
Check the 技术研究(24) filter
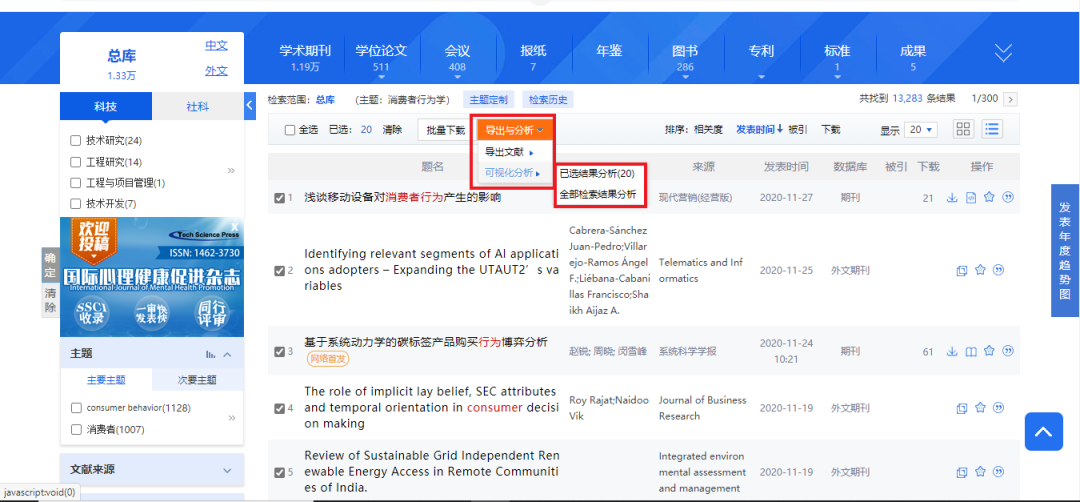(x=76, y=141)
